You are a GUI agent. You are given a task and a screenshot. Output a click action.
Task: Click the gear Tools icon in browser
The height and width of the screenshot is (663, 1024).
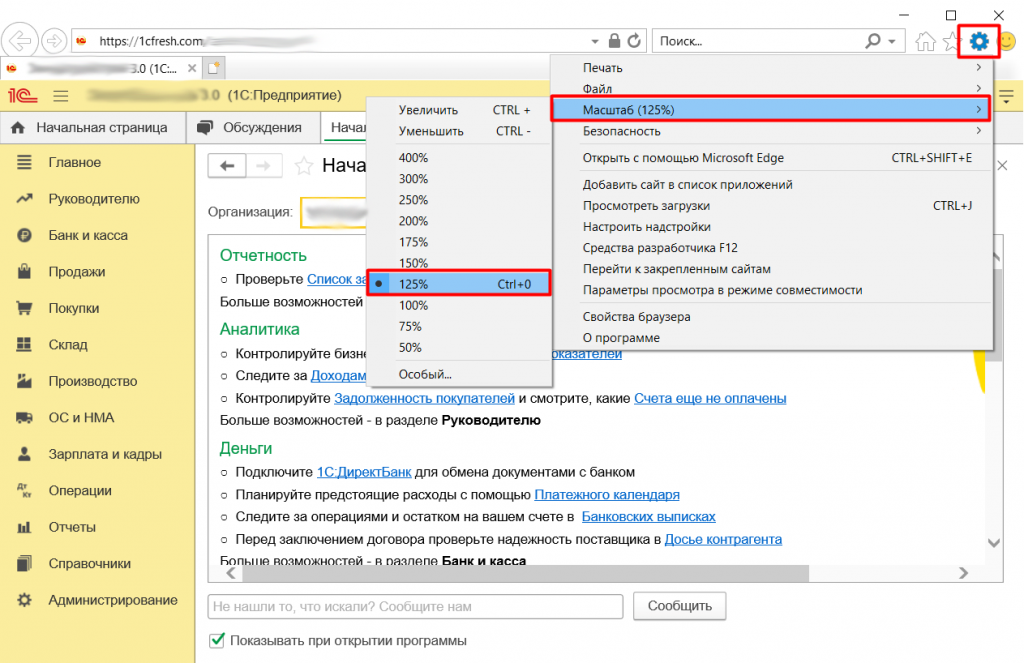click(979, 41)
